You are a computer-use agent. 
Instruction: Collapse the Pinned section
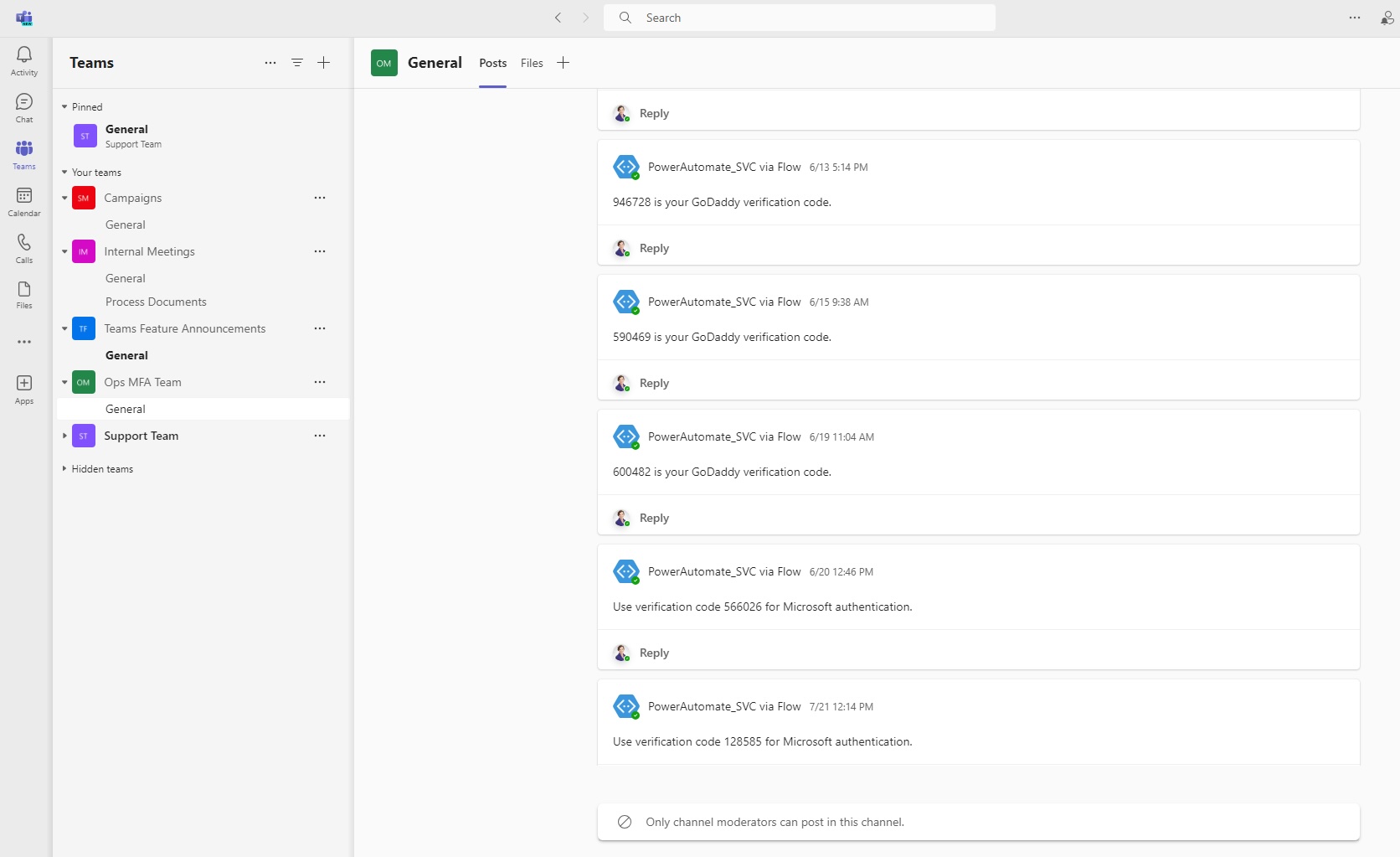[x=64, y=107]
